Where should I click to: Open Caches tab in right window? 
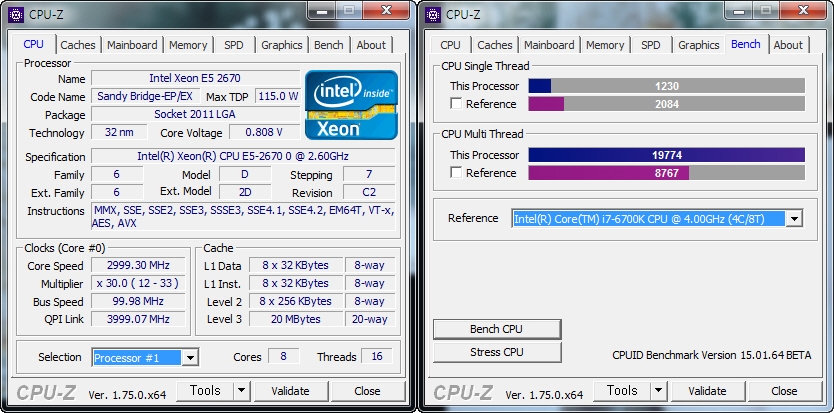(x=495, y=45)
